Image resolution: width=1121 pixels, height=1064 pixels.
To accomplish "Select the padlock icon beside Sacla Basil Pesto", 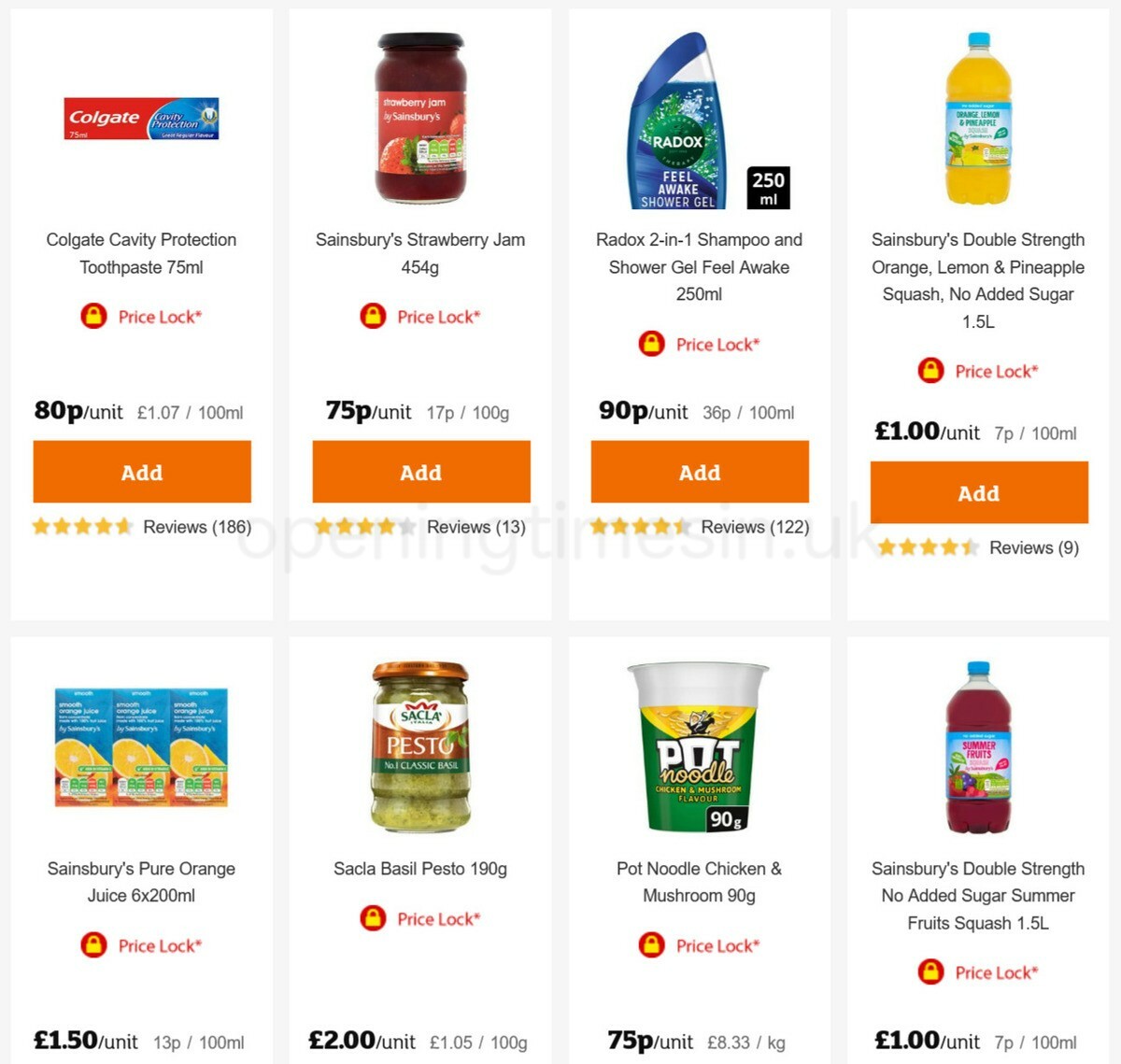I will (372, 918).
